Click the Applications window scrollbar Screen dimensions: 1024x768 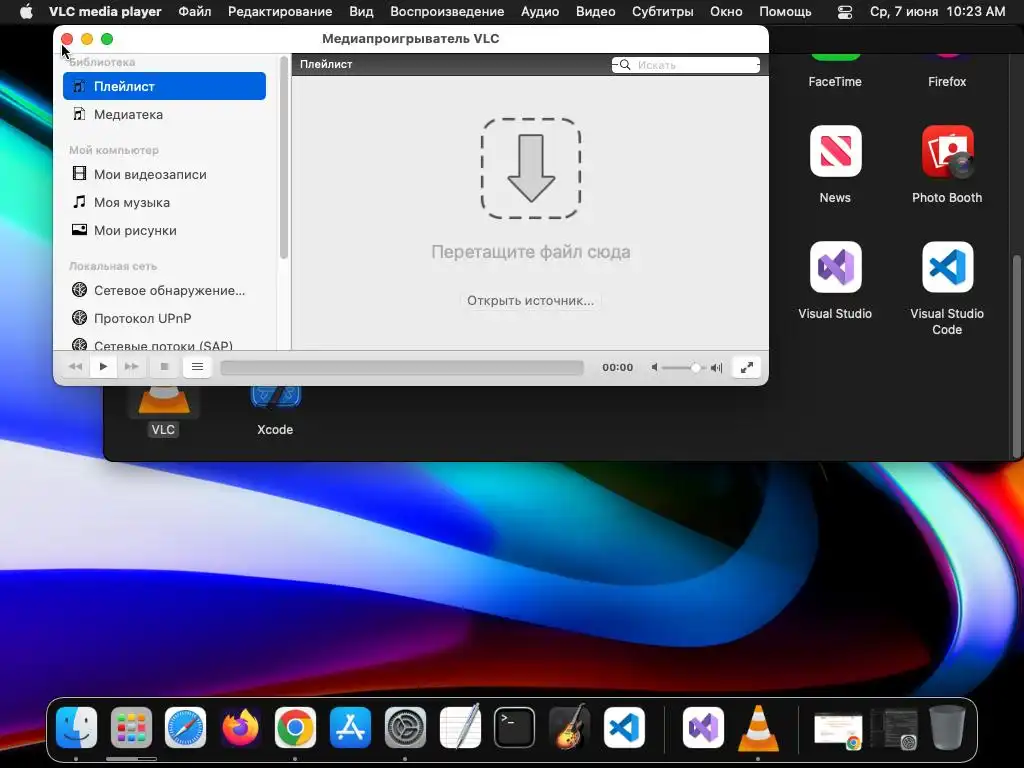coord(1016,356)
